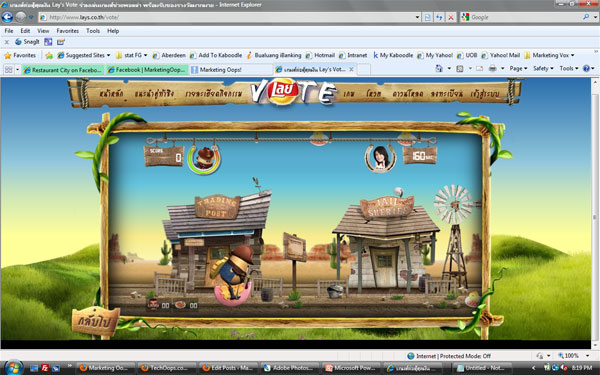Open the command bar Tools dropdown

pyautogui.click(x=569, y=68)
